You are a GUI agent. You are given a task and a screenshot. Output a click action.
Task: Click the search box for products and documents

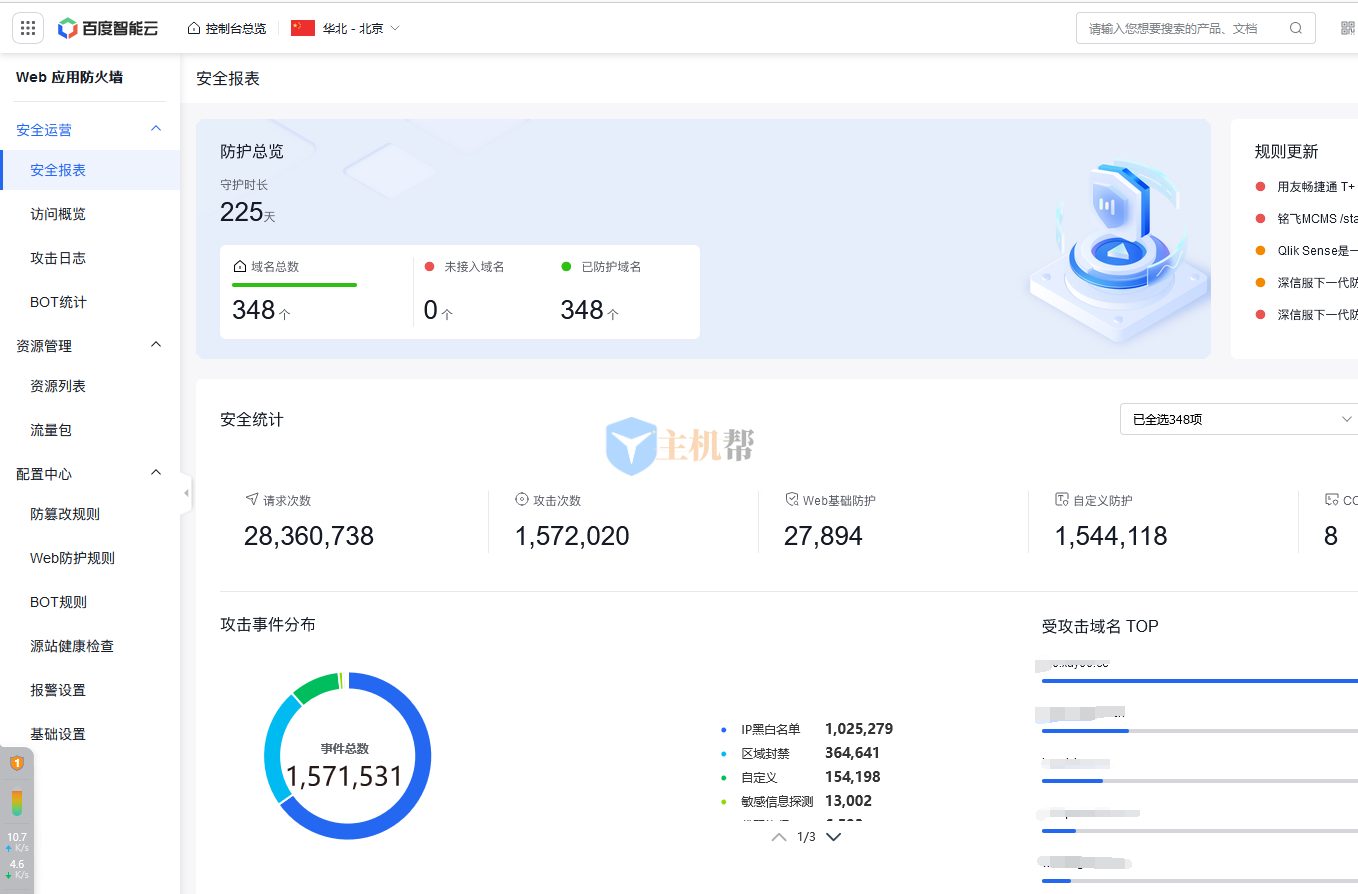coord(1195,28)
